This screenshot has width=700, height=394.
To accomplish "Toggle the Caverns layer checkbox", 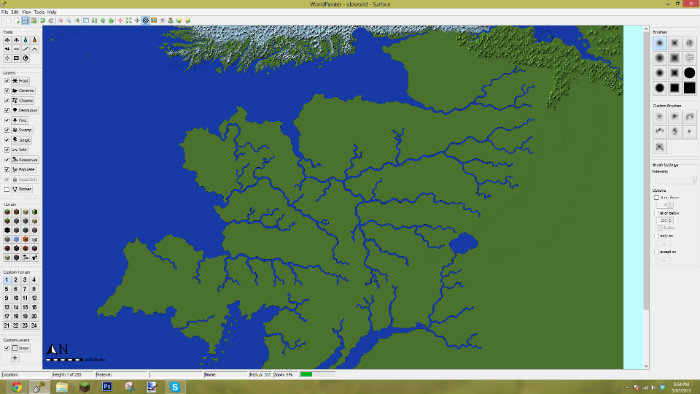I will 7,91.
